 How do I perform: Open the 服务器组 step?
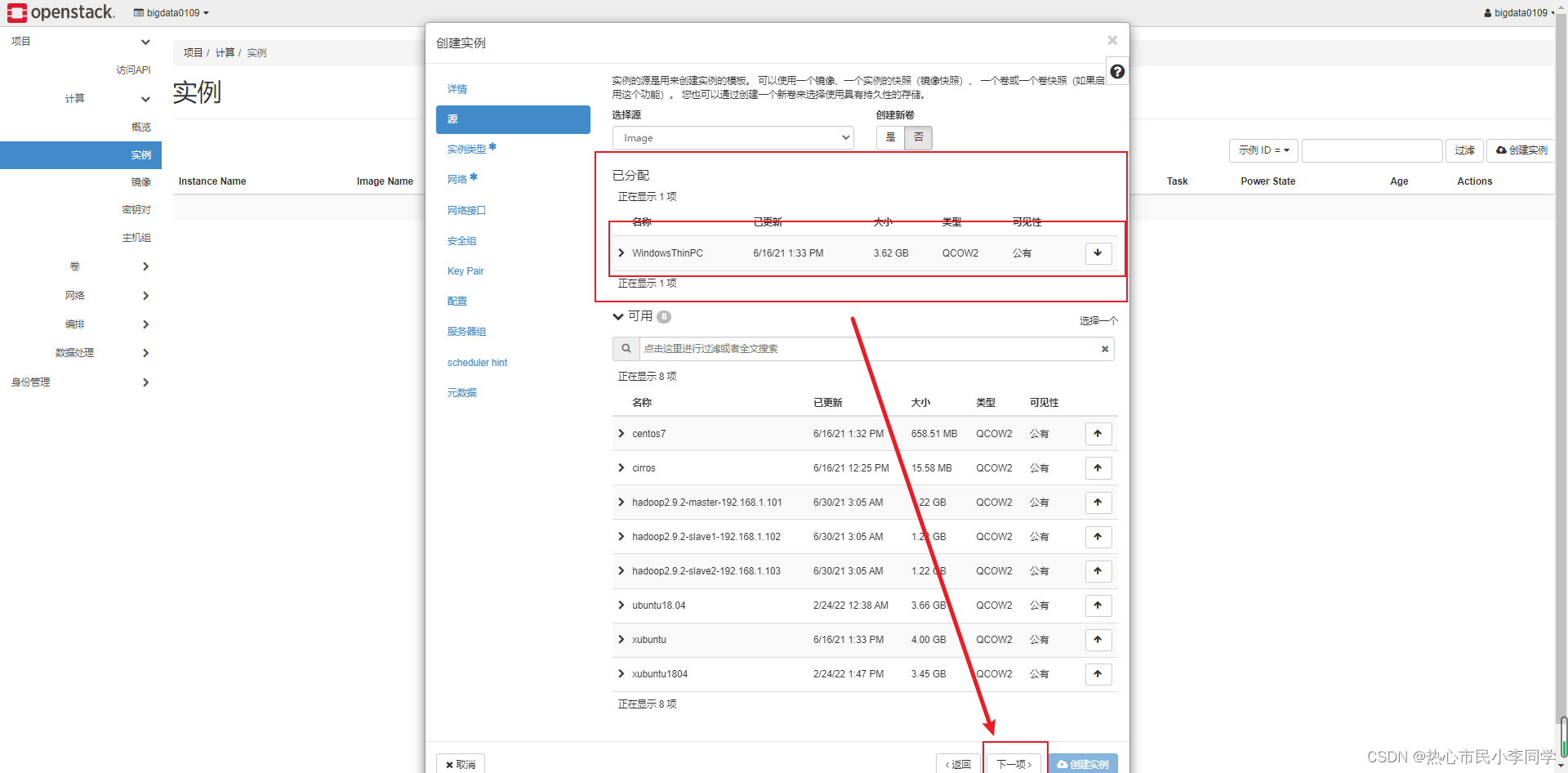[x=466, y=332]
